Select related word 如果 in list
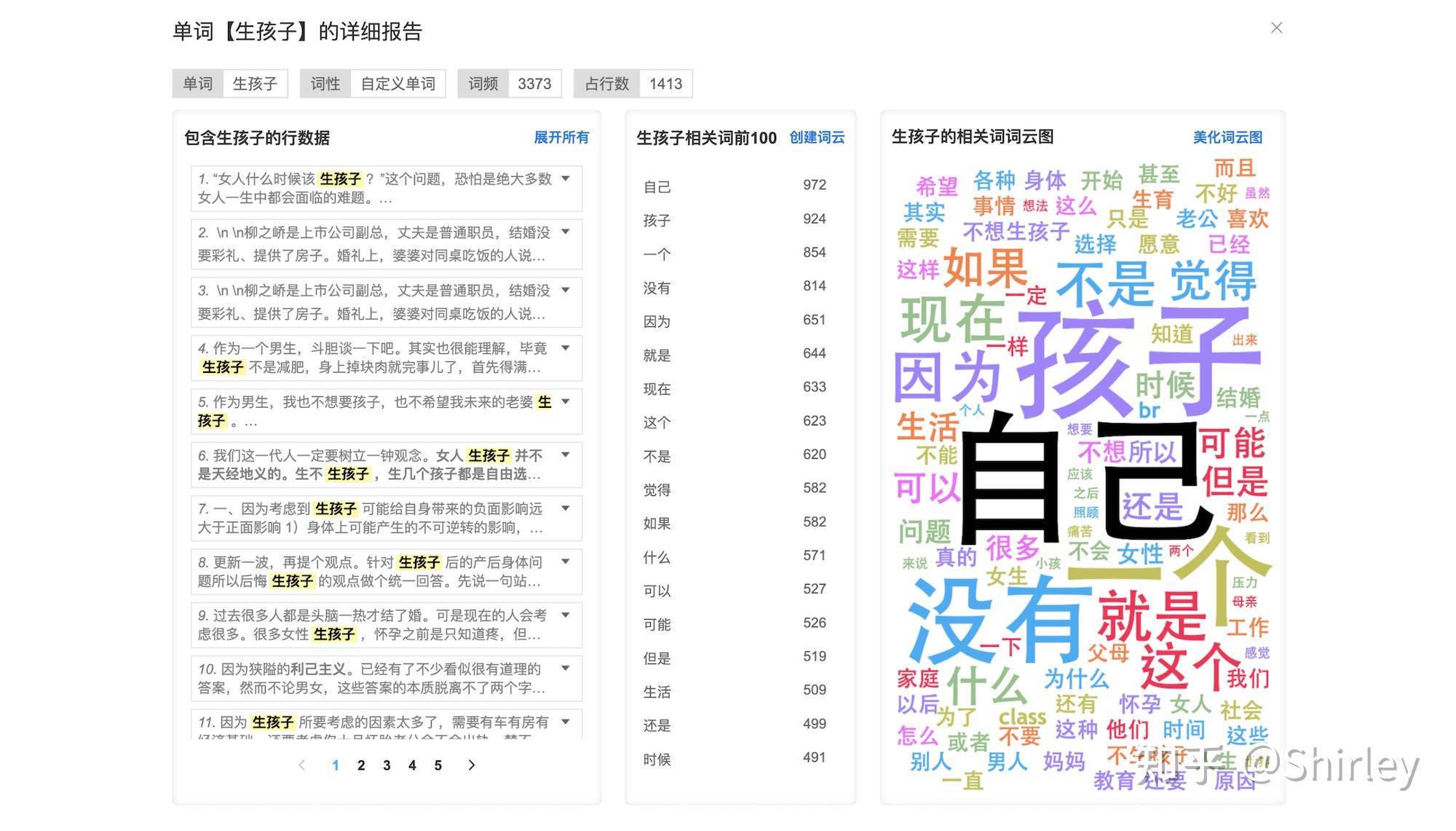This screenshot has height=831, width=1456. pyautogui.click(x=657, y=524)
